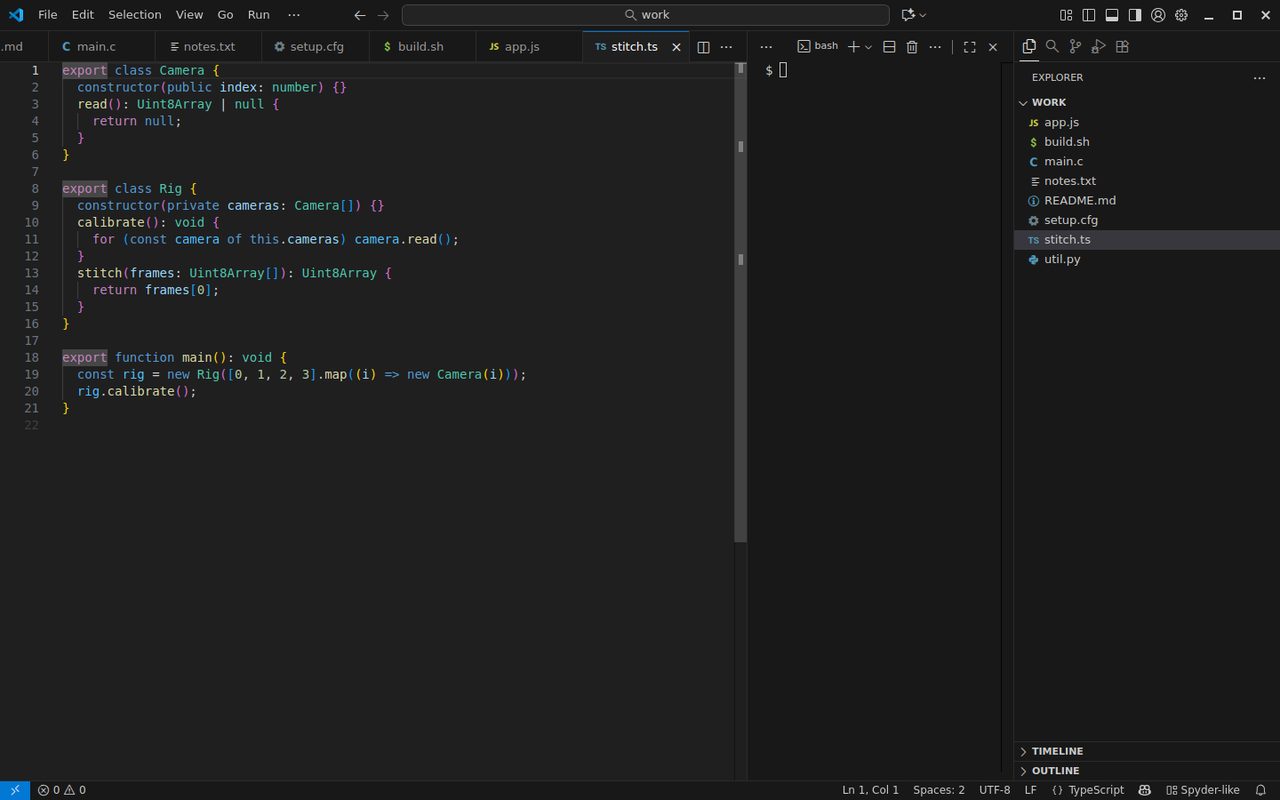This screenshot has width=1280, height=800.
Task: Switch to the app.js tab
Action: coord(529,47)
